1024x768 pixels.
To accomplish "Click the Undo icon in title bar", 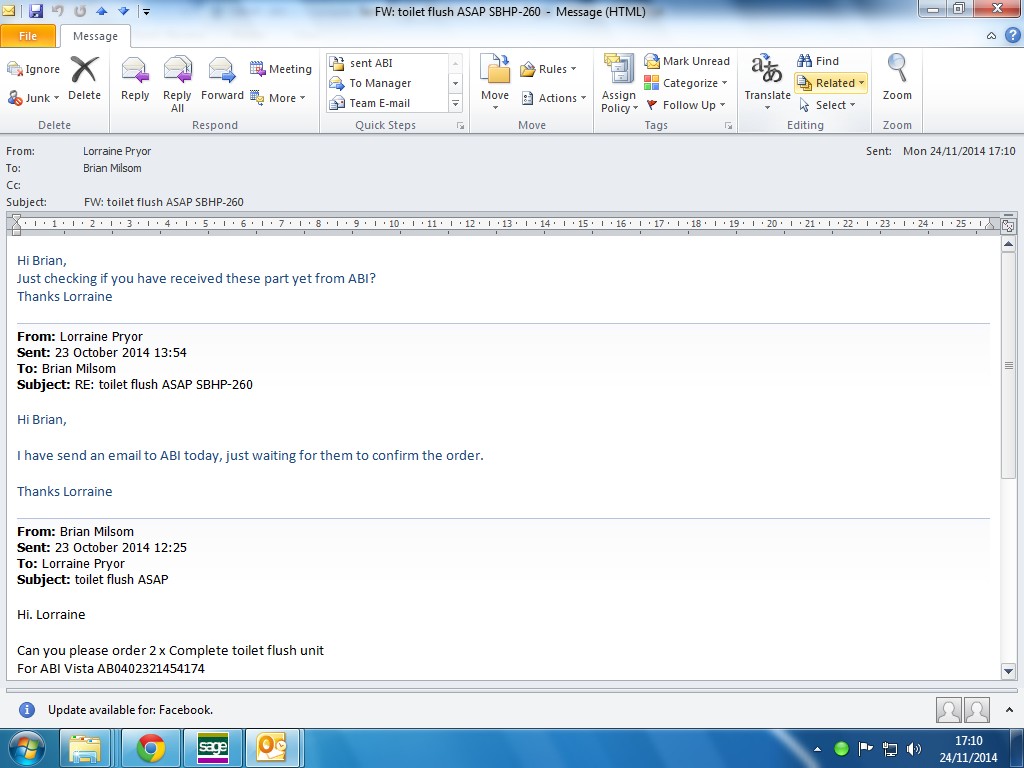I will tap(57, 11).
